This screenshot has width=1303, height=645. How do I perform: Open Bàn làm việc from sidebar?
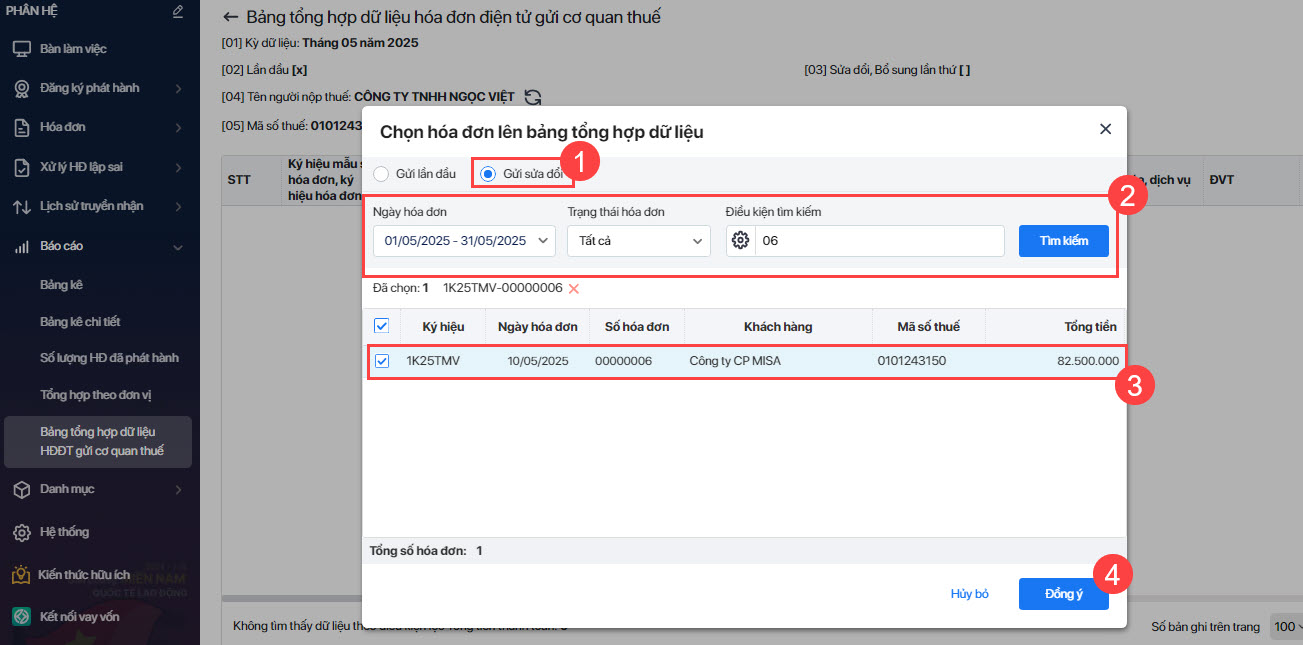[73, 49]
